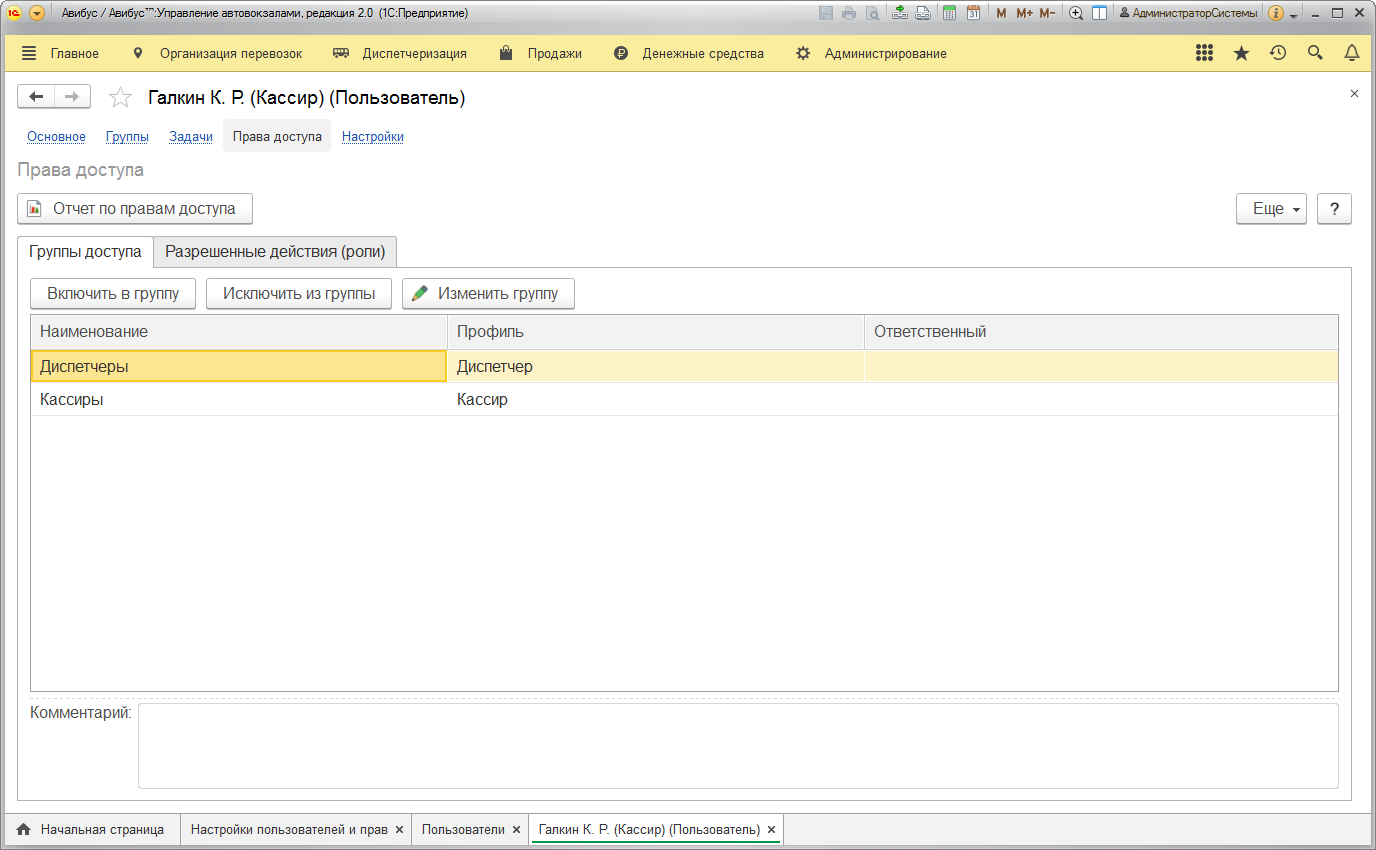Open the Администрирование section

point(885,53)
